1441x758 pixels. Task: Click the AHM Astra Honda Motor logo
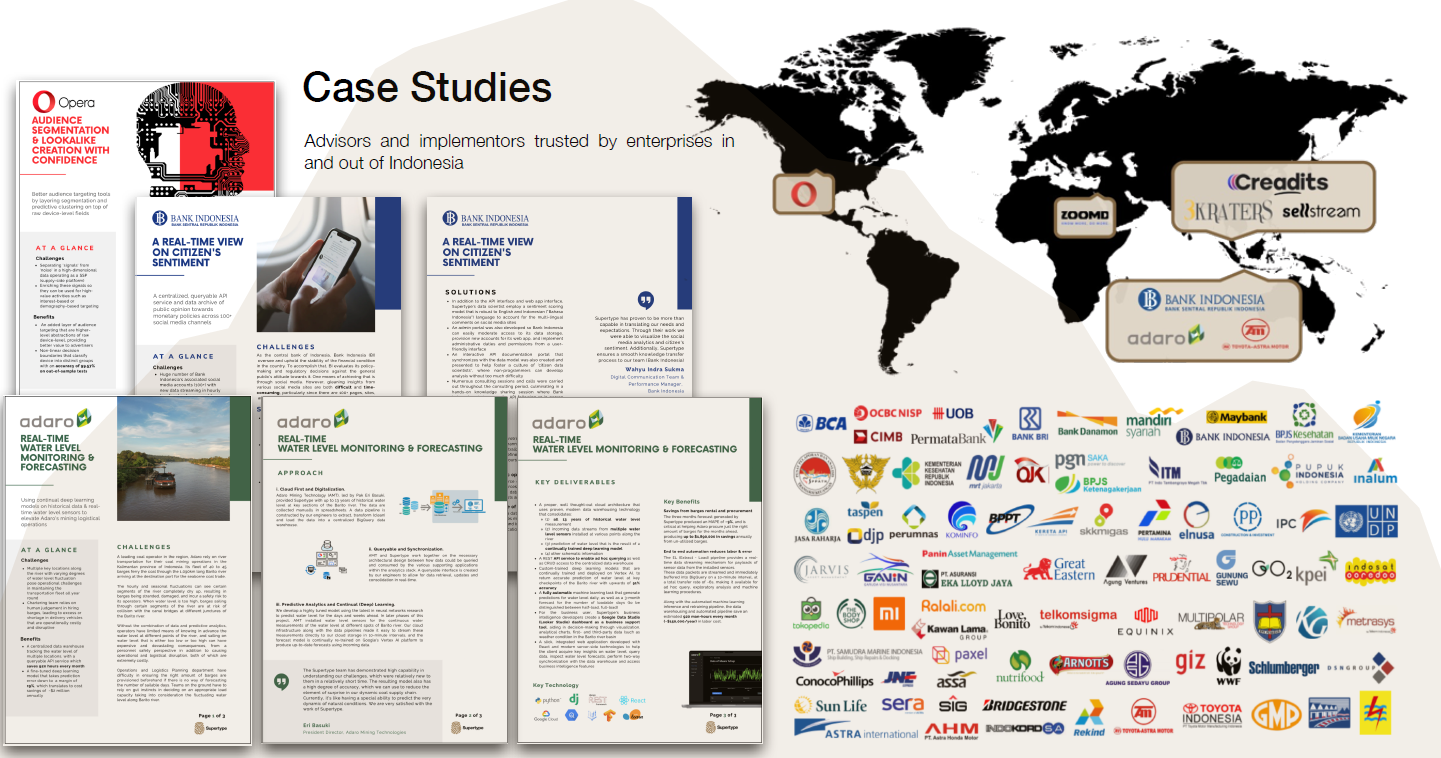point(951,730)
